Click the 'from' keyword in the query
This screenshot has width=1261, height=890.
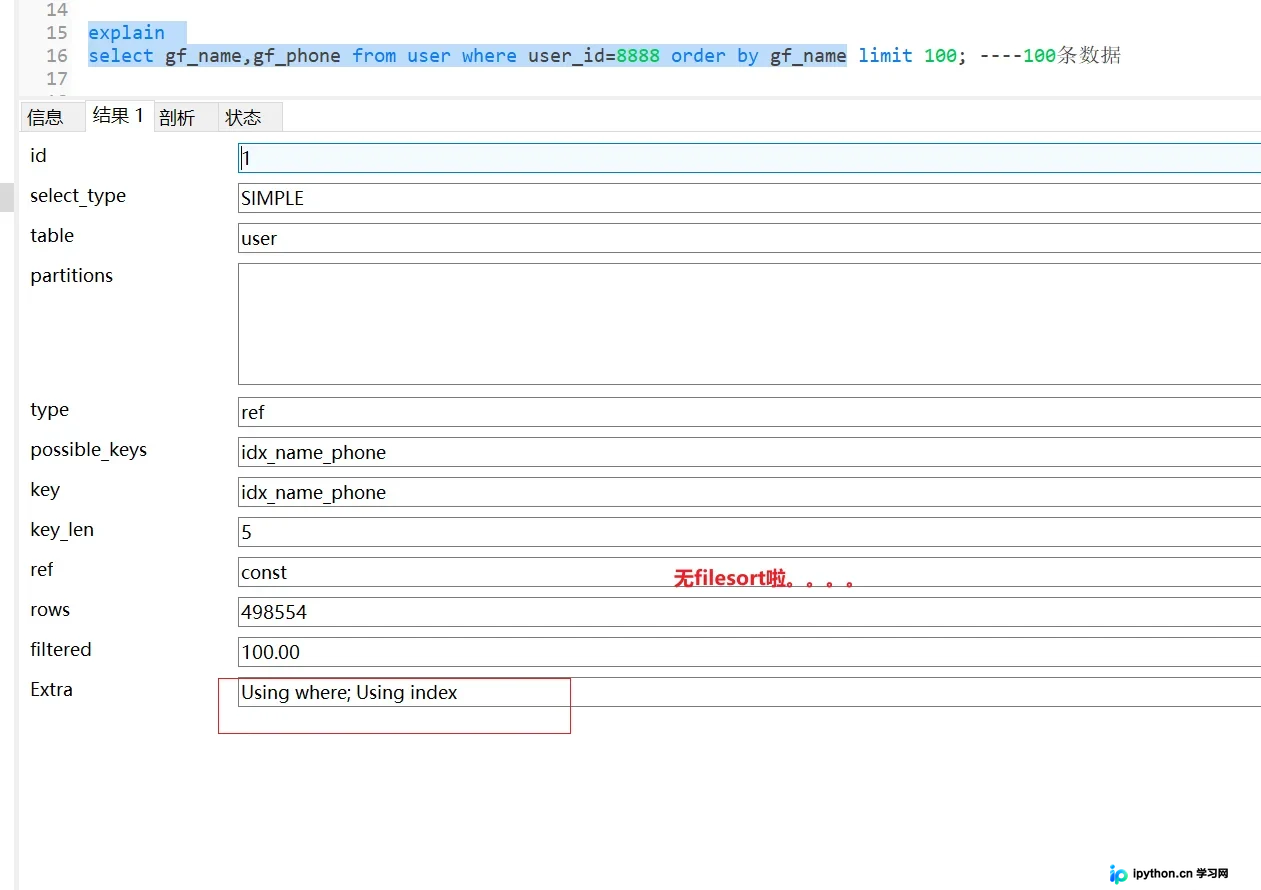pos(374,55)
